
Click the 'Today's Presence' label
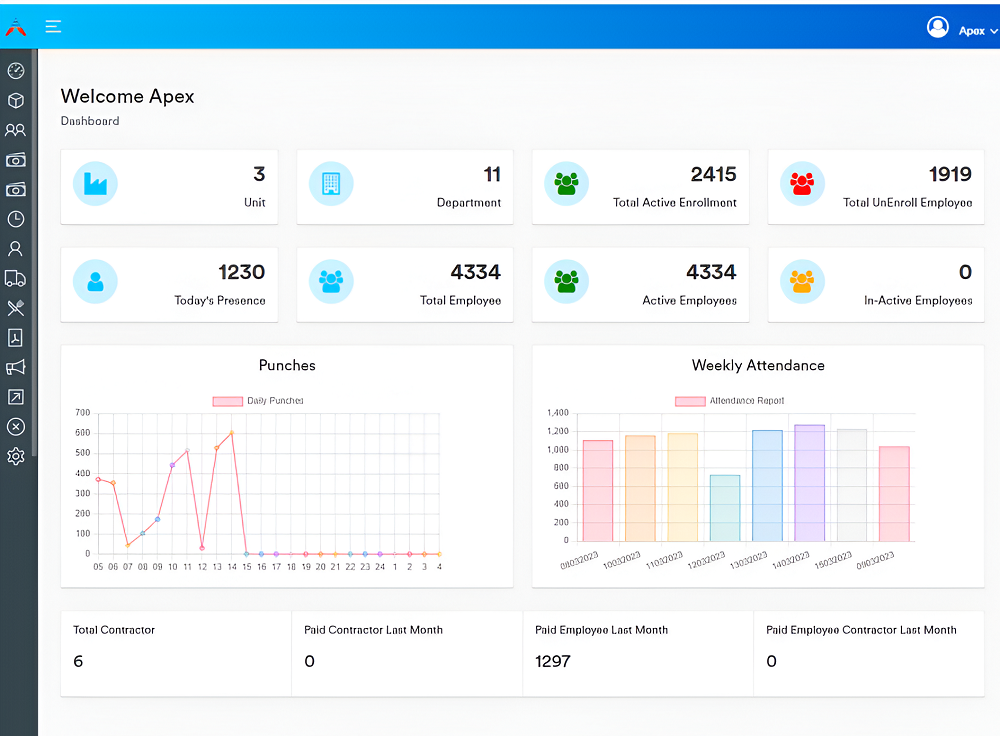tap(220, 300)
